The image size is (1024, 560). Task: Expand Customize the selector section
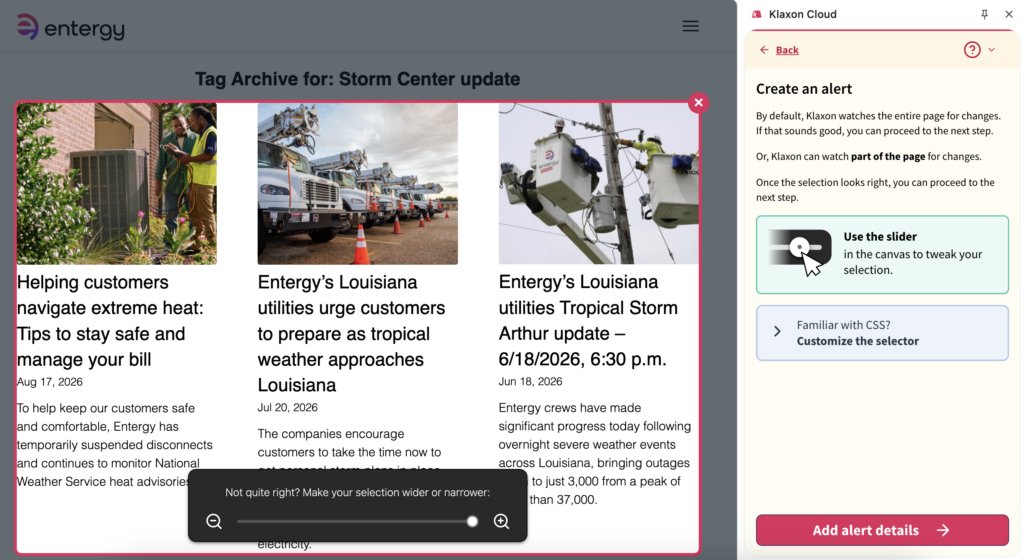882,333
